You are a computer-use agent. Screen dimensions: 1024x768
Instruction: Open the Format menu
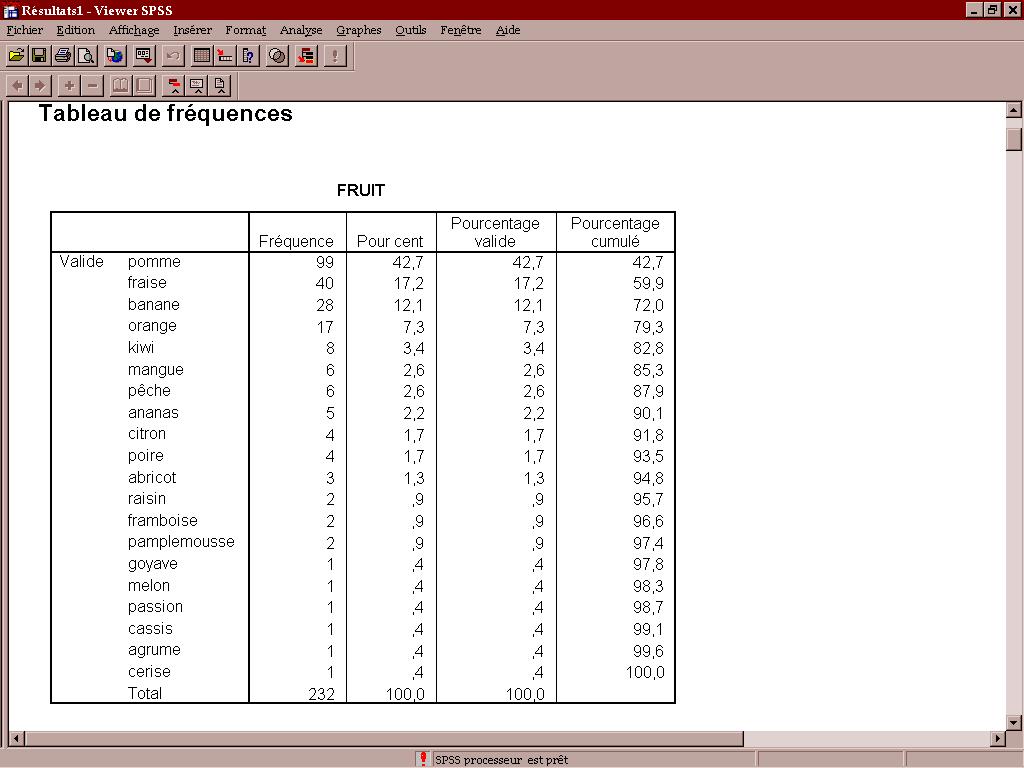click(246, 30)
